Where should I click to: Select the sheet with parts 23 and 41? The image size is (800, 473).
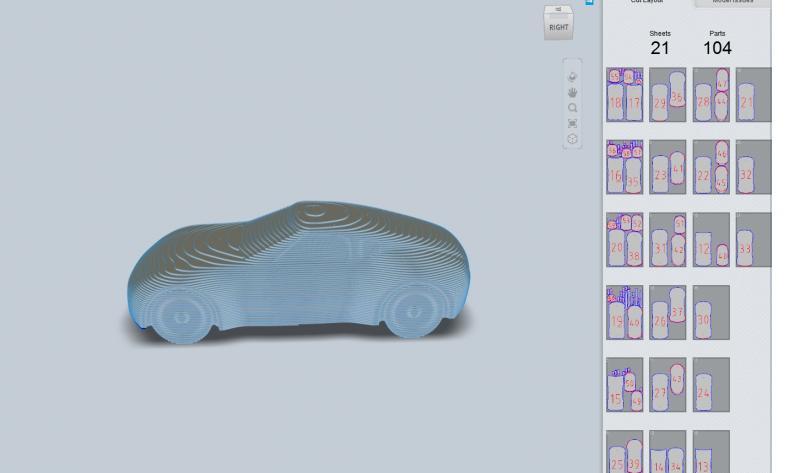[x=667, y=167]
